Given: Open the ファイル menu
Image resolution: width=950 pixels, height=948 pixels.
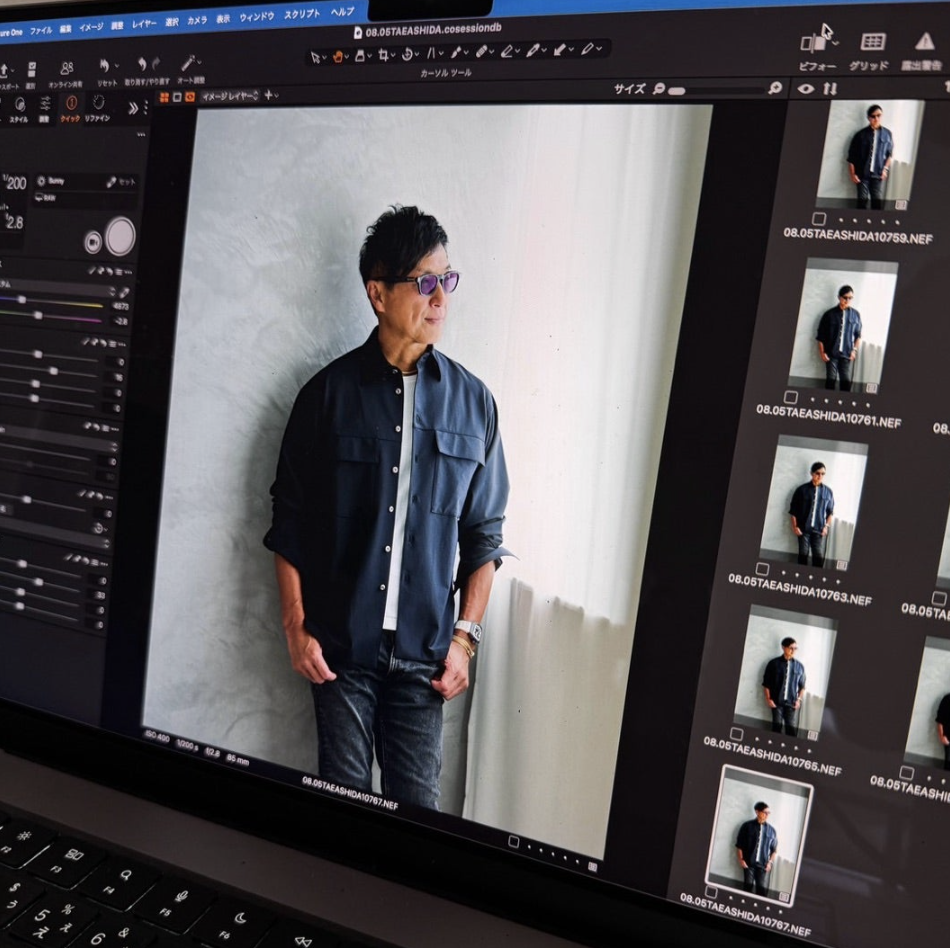Looking at the screenshot, I should click(41, 30).
